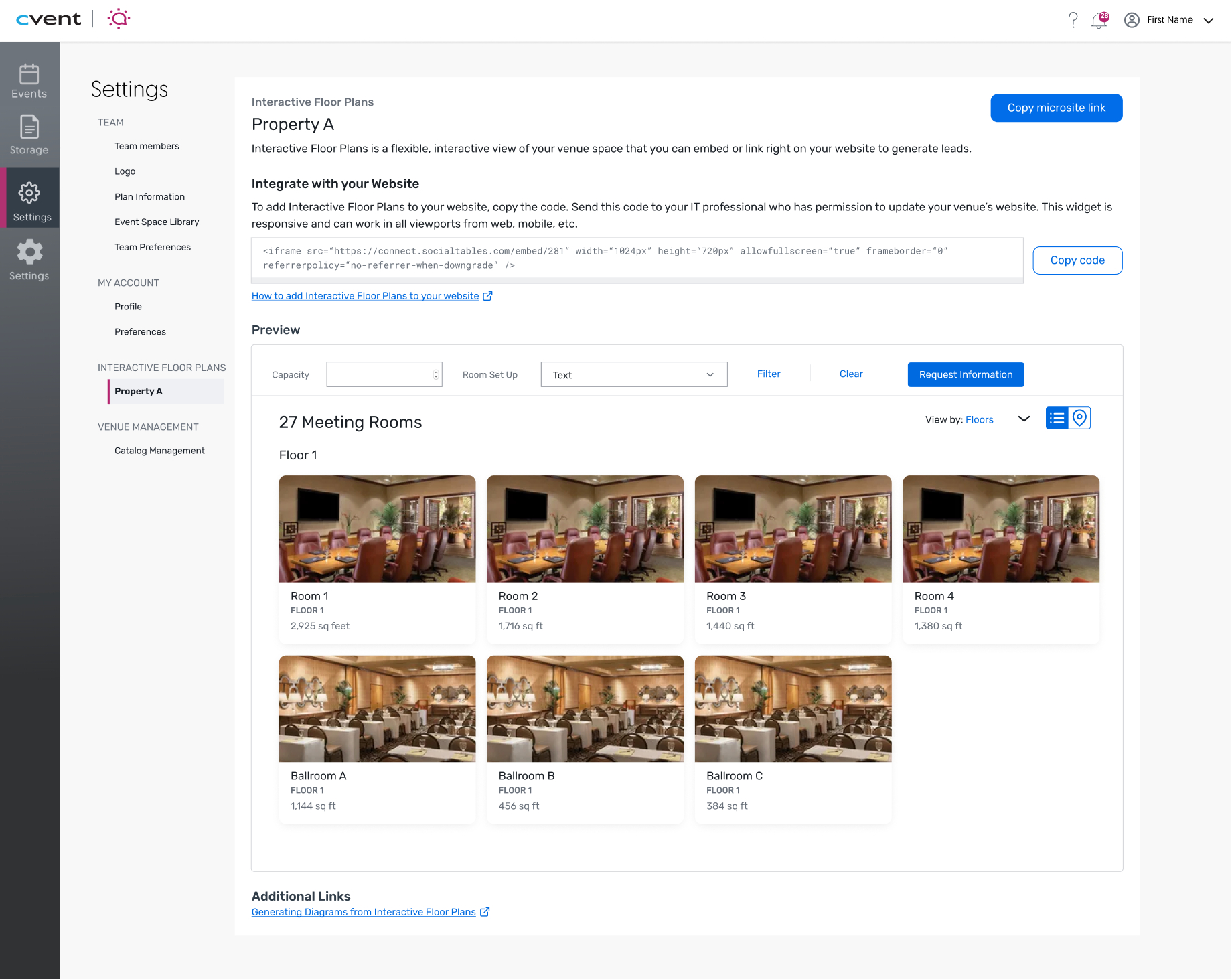
Task: Open notifications bell with badge
Action: click(1099, 20)
